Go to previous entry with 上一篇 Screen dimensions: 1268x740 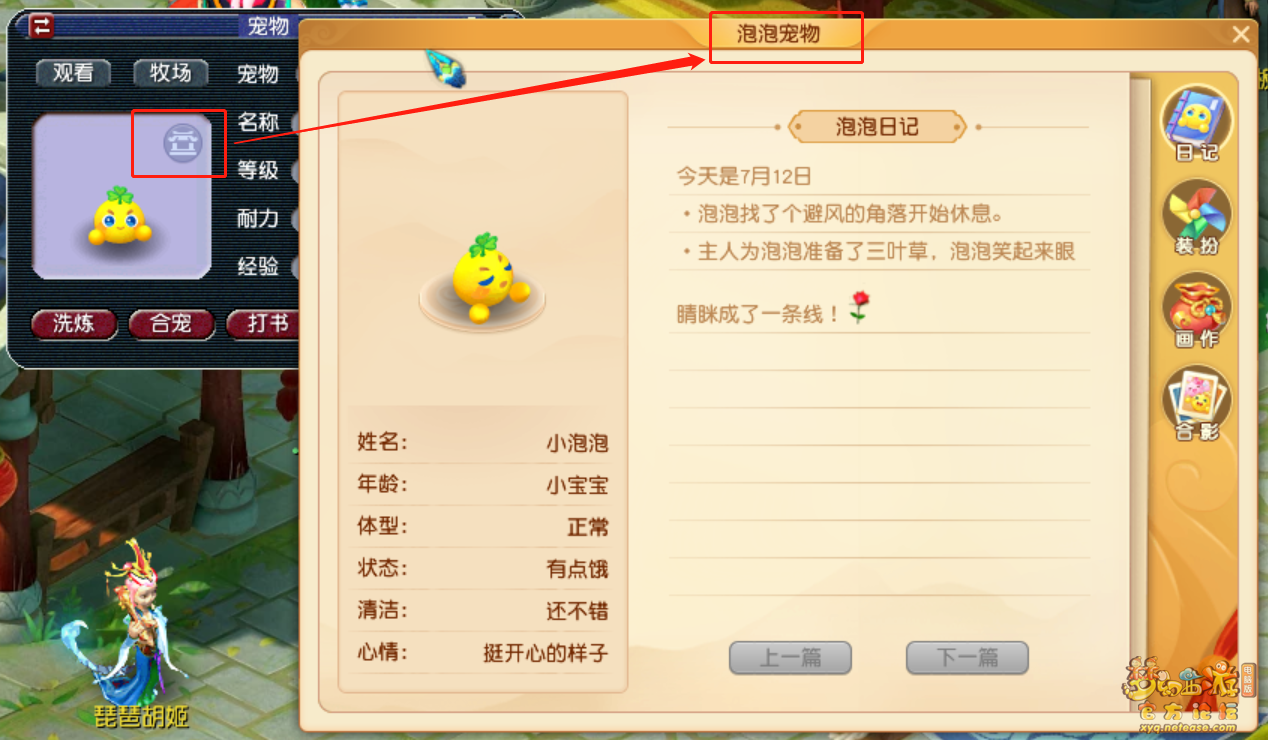point(790,658)
